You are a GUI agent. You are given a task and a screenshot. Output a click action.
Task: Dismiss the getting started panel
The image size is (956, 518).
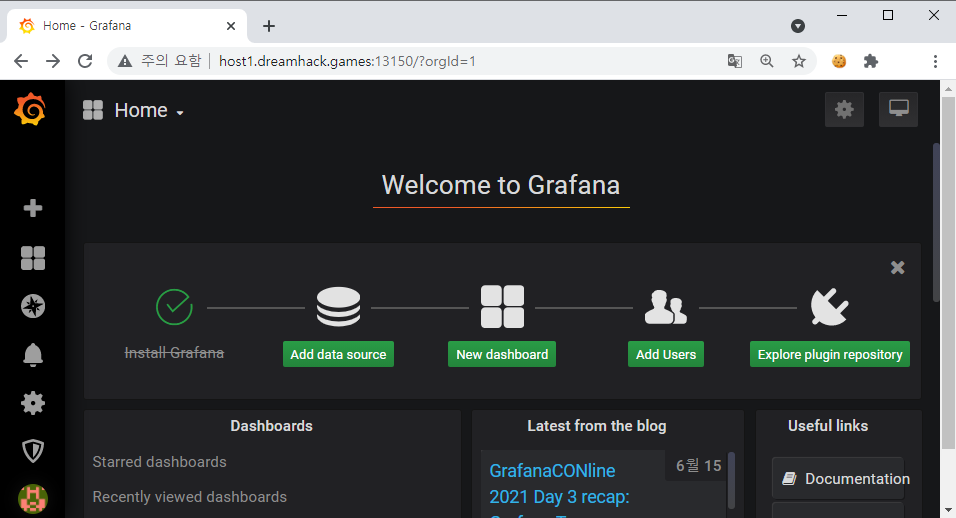[897, 268]
